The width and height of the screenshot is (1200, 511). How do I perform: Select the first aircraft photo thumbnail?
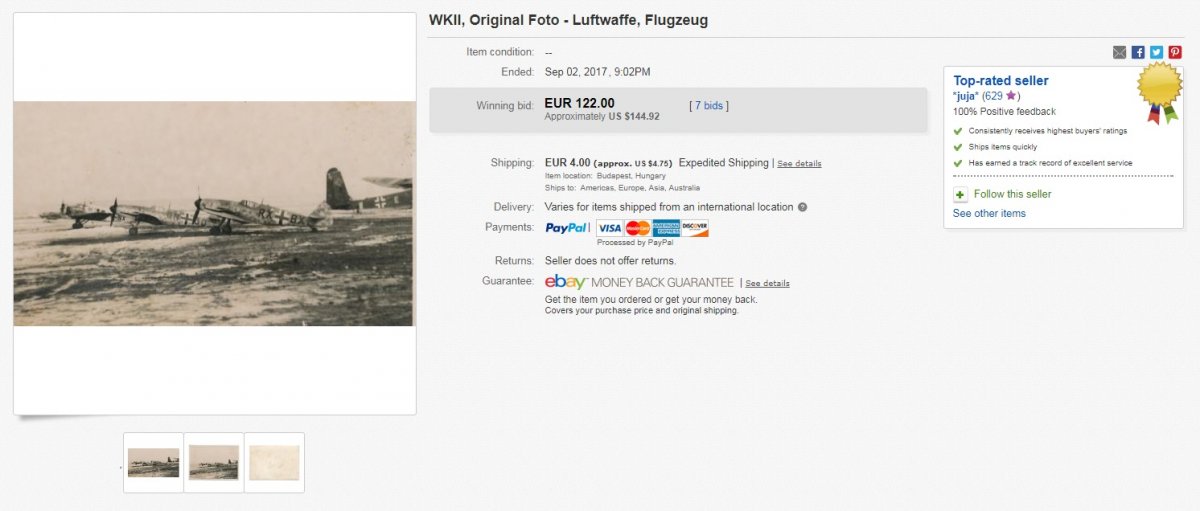153,462
